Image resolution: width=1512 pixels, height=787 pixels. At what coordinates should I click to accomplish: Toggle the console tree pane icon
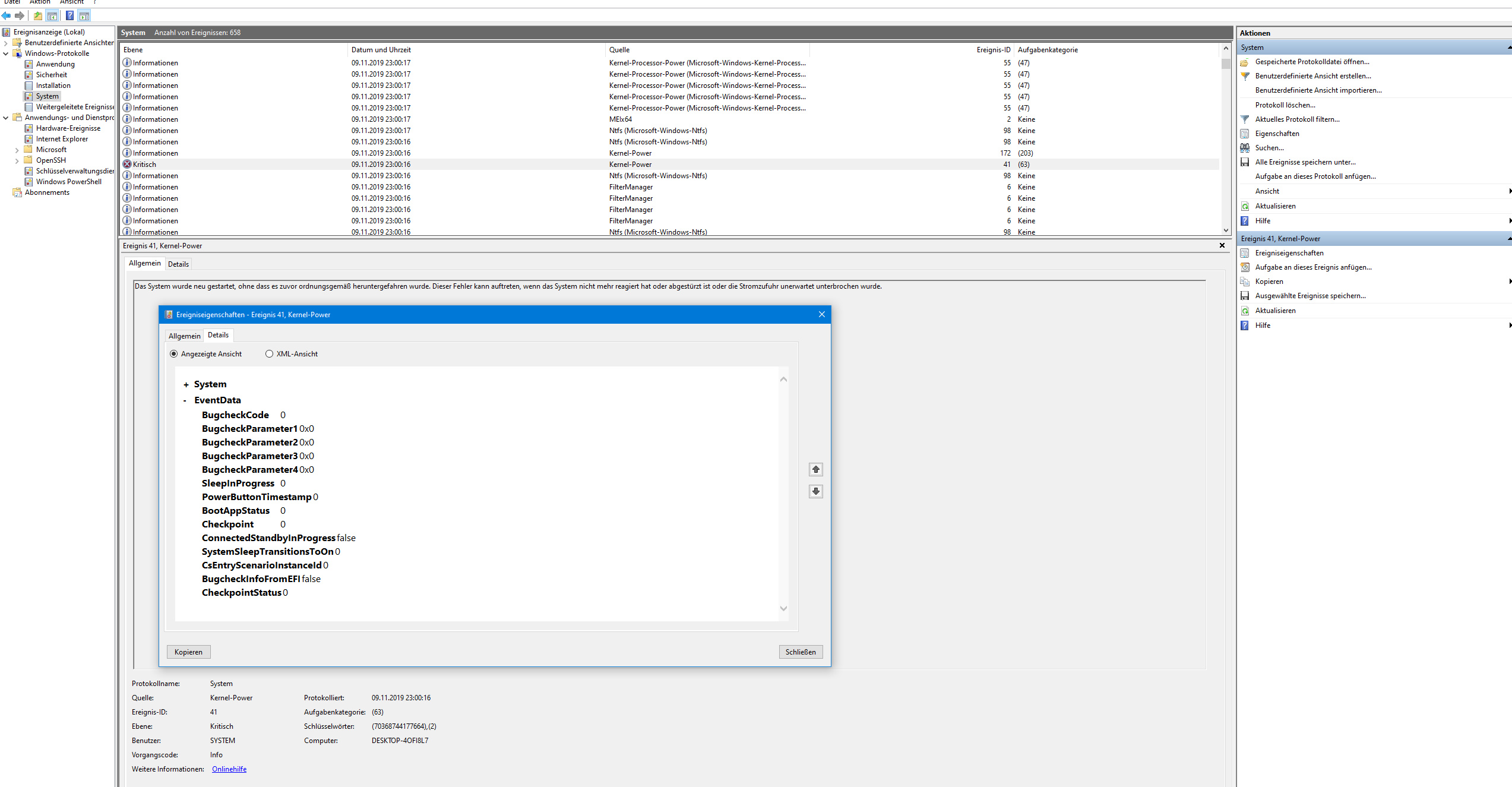click(x=52, y=16)
